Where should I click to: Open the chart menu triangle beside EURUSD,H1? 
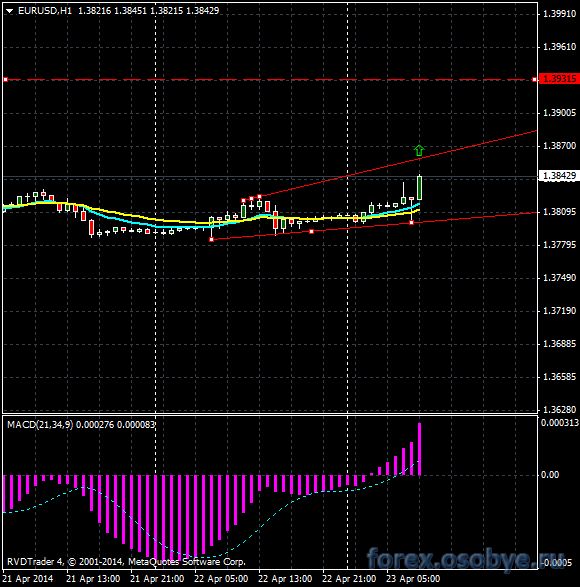(x=10, y=11)
